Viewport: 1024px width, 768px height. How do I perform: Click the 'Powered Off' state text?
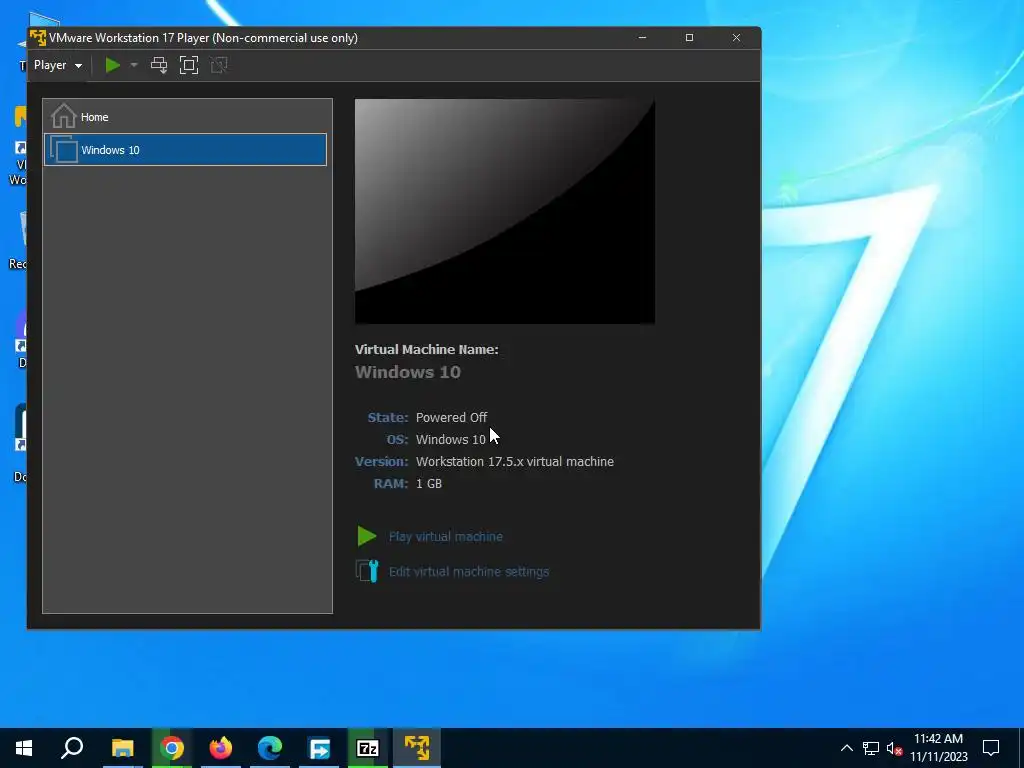451,417
